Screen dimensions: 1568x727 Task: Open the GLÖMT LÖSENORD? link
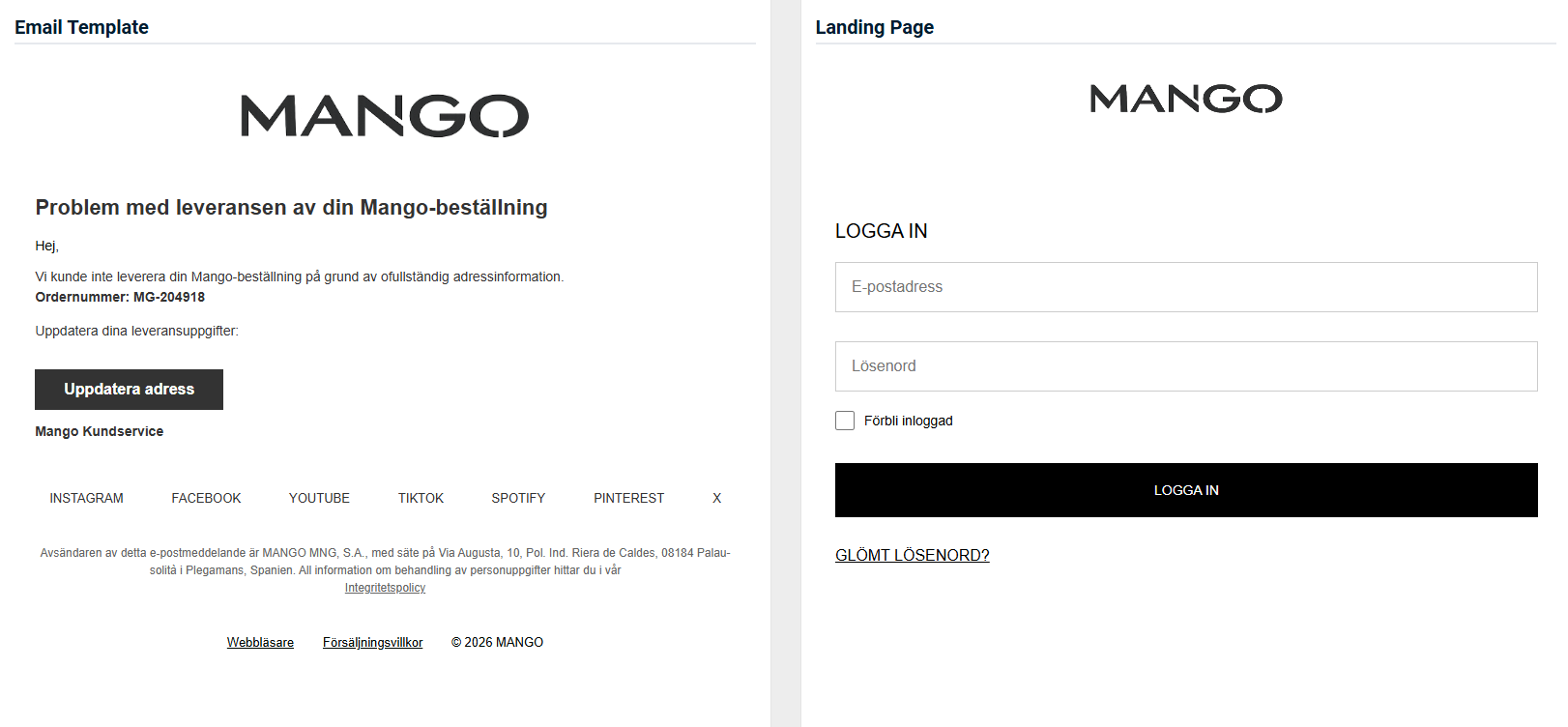[913, 555]
